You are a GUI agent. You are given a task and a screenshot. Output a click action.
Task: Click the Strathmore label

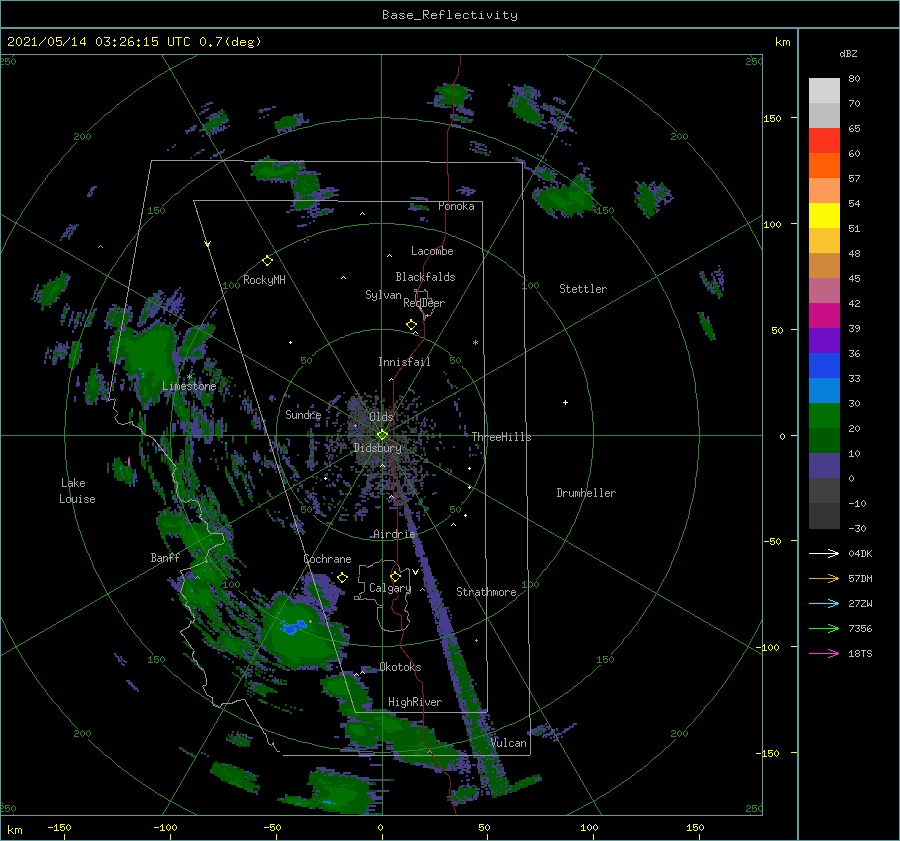[x=486, y=592]
